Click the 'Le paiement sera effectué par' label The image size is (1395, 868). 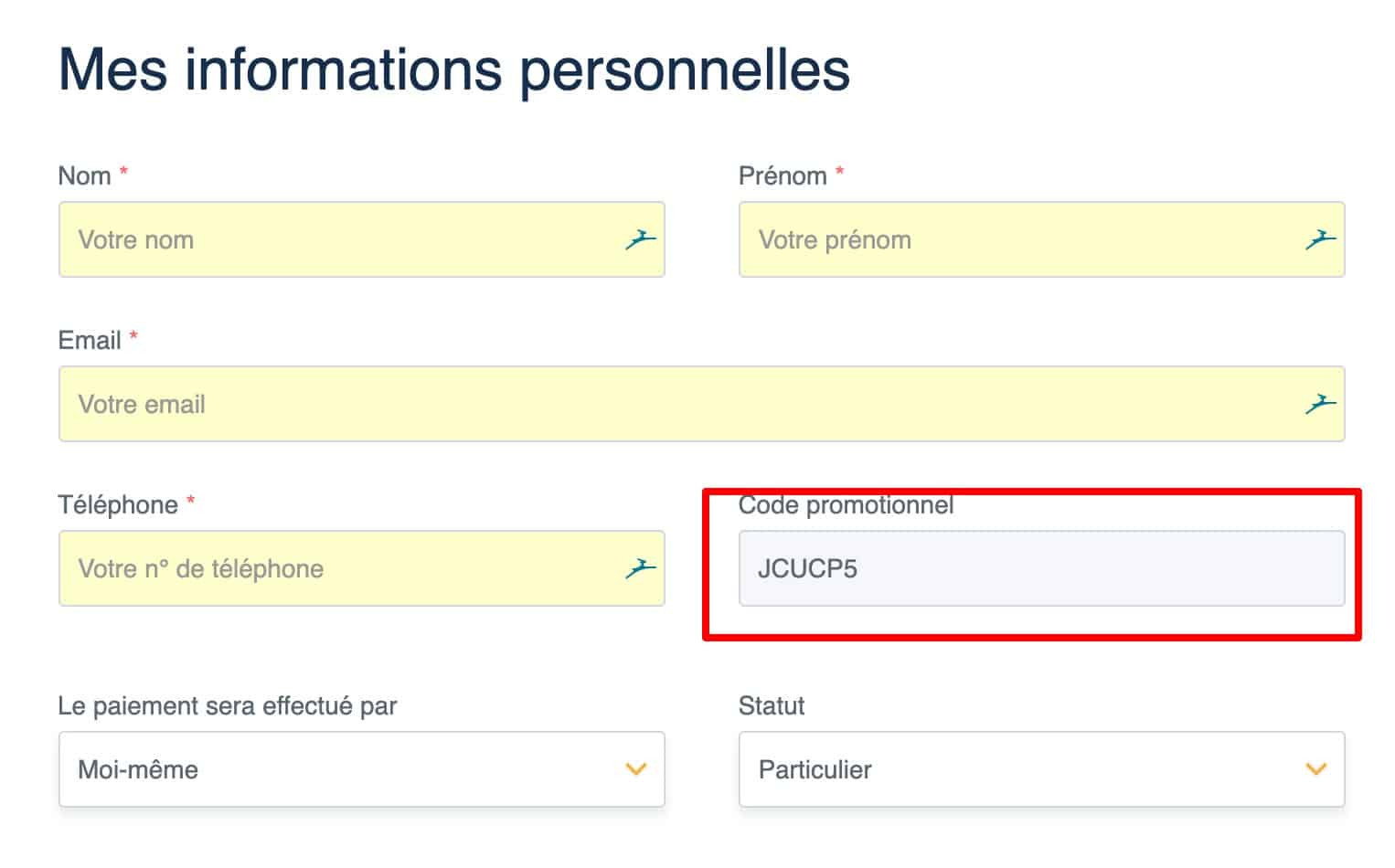pyautogui.click(x=228, y=705)
